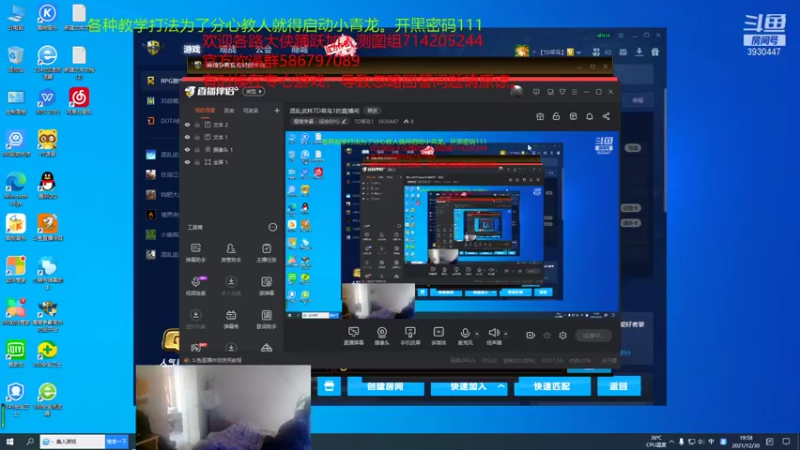The width and height of the screenshot is (800, 450).
Task: Click the 创建房间 create room button
Action: coord(386,386)
